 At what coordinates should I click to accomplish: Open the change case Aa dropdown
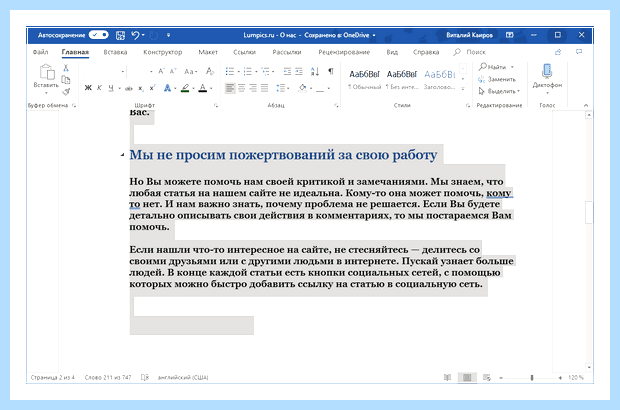pyautogui.click(x=190, y=72)
